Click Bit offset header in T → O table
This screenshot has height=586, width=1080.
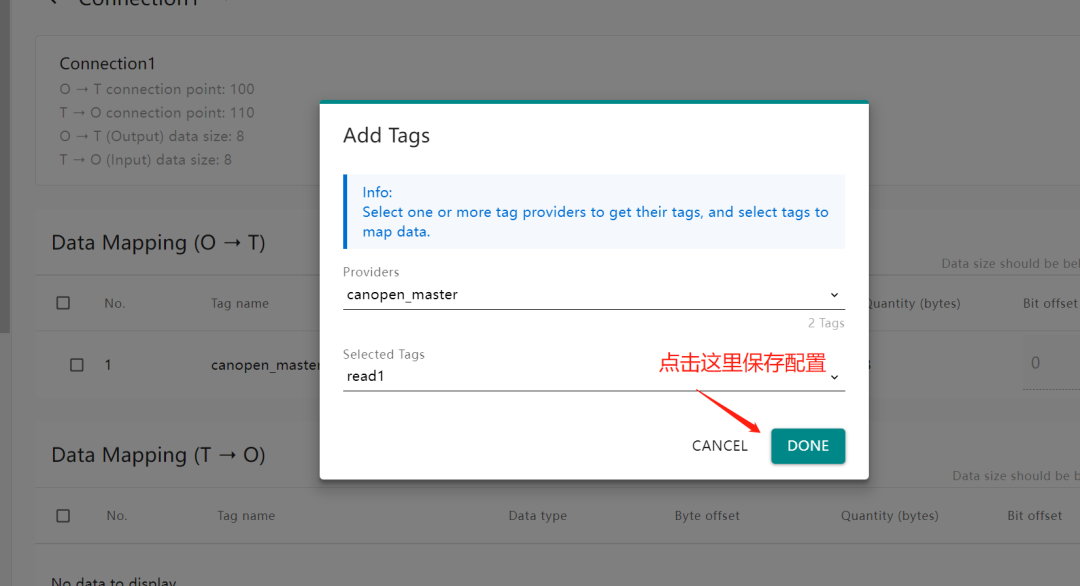point(1034,516)
